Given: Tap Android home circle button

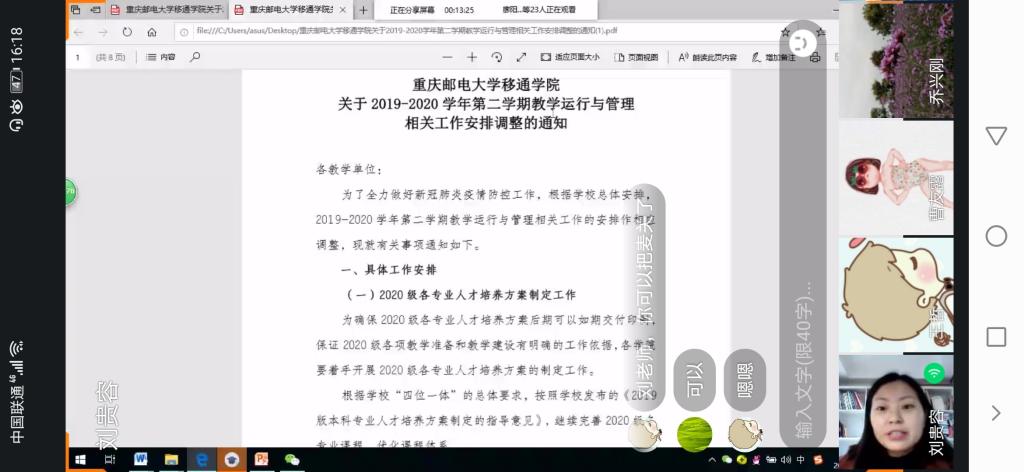Looking at the screenshot, I should 996,236.
